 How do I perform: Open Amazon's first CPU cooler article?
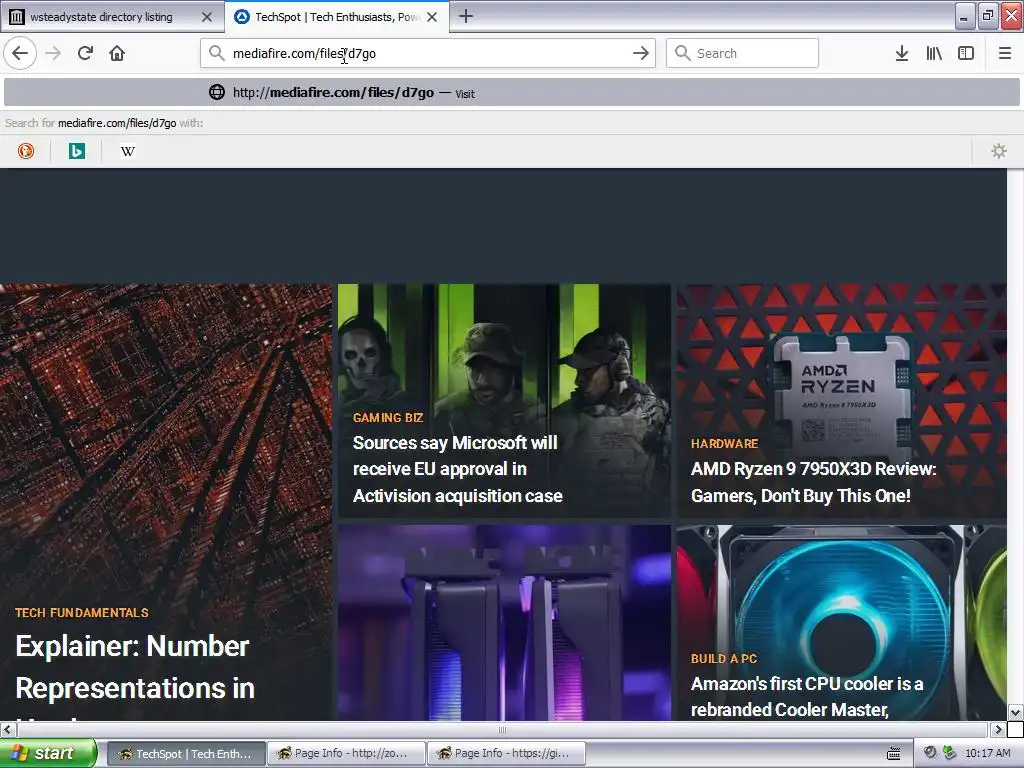[x=807, y=696]
